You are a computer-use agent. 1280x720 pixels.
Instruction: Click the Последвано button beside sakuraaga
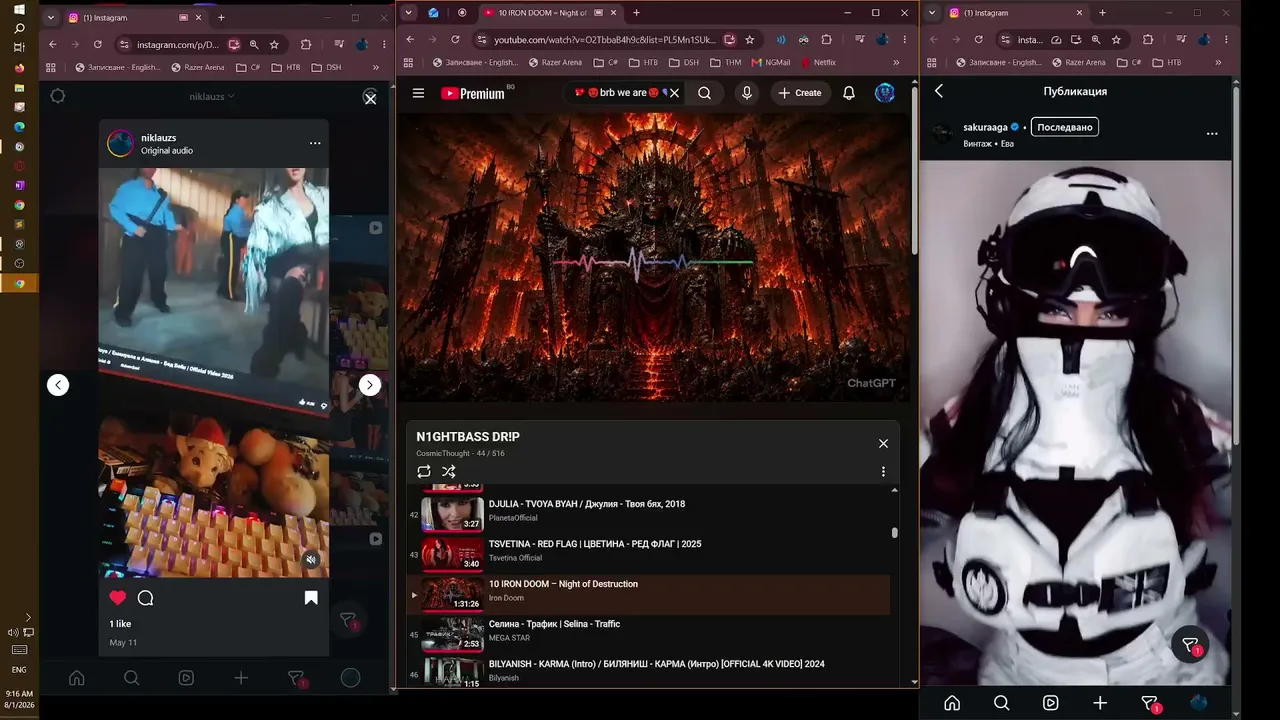point(1065,127)
